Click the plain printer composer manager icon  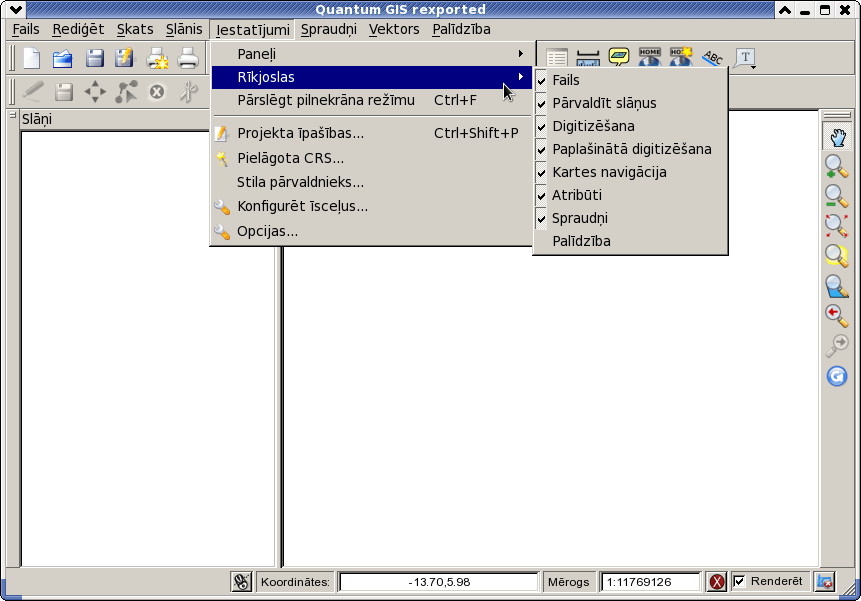[x=188, y=58]
